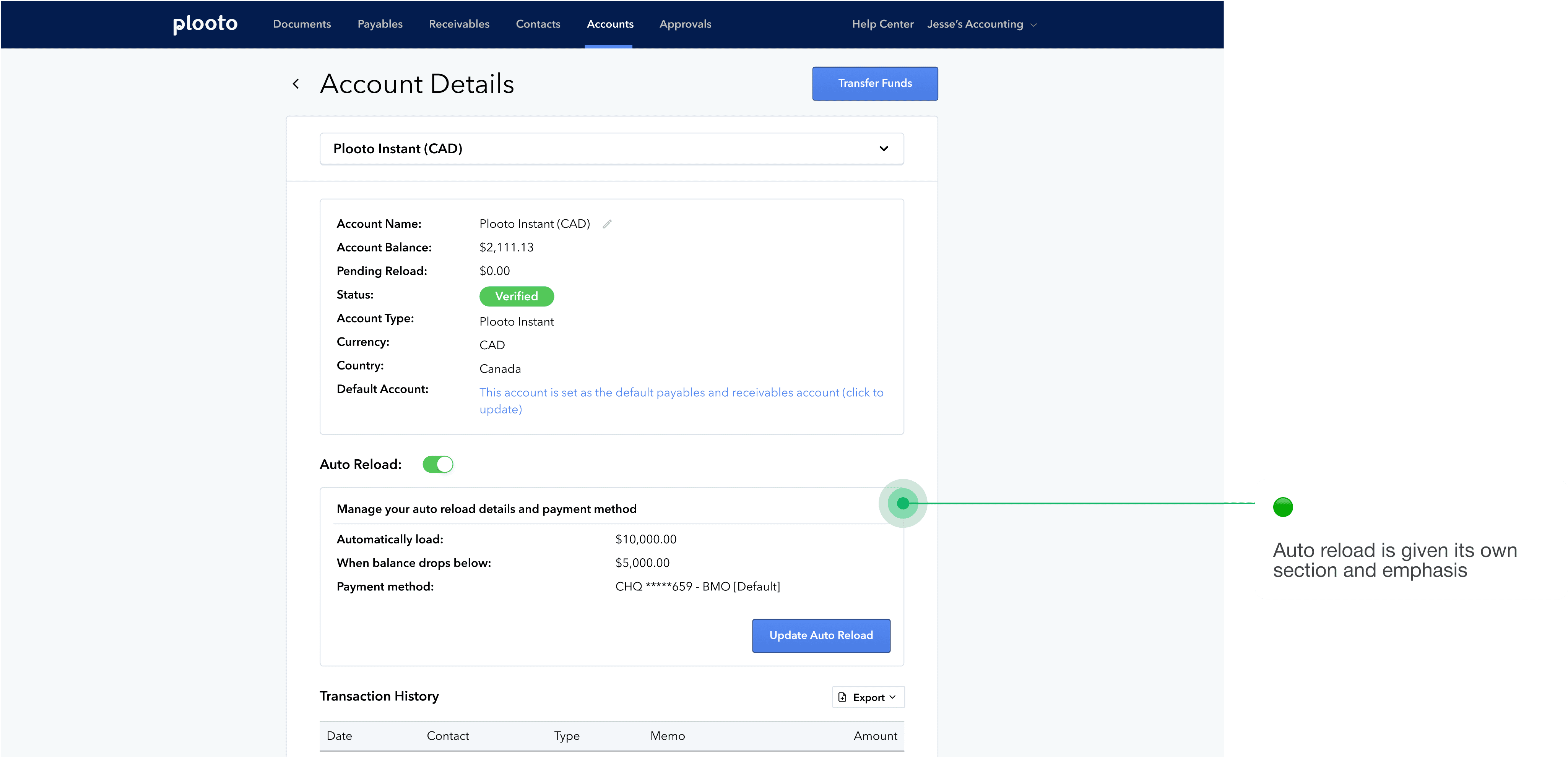Sort by the Amount column header
This screenshot has width=1568, height=757.
click(875, 736)
